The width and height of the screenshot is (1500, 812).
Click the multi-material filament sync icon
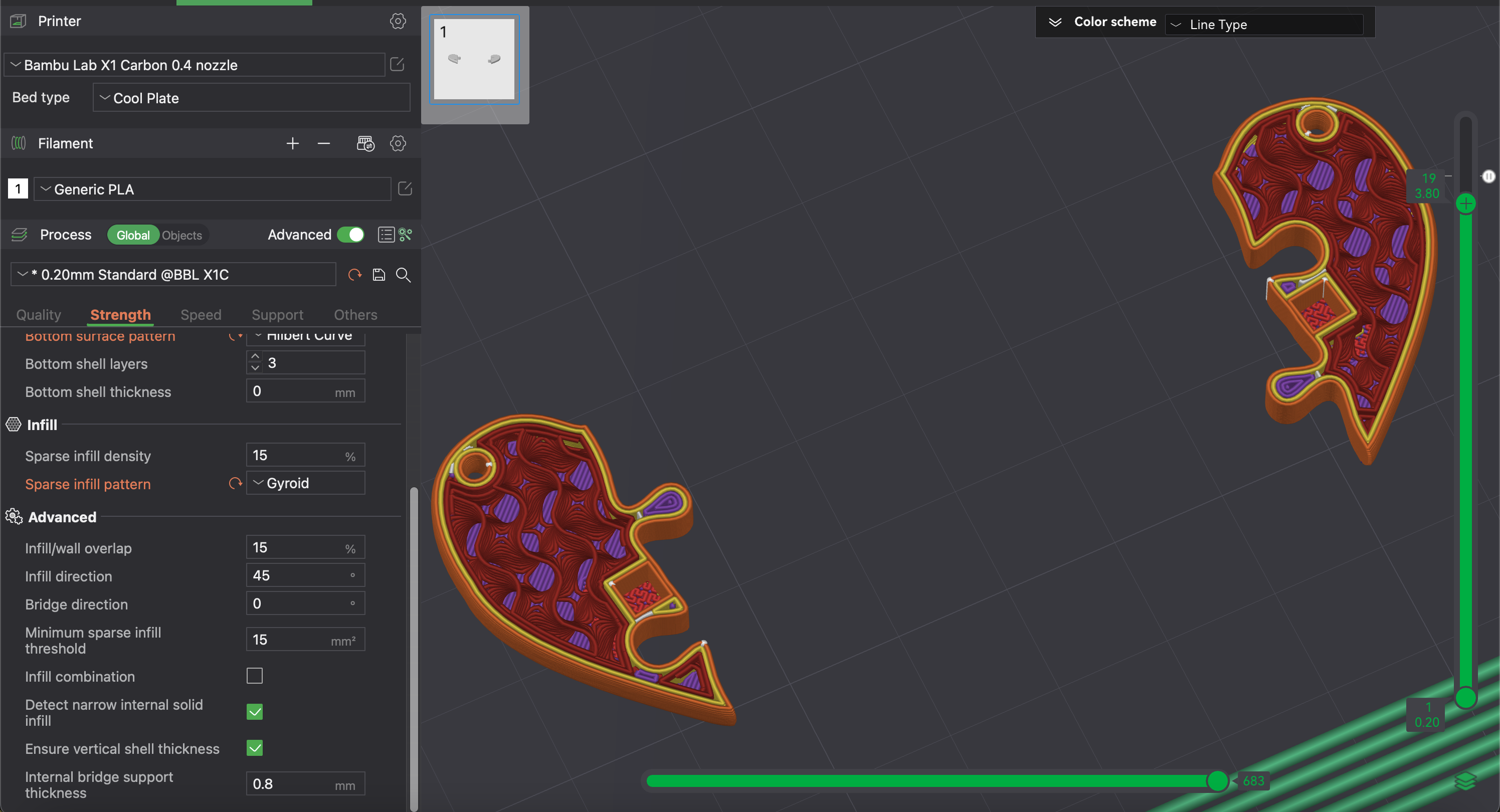coord(364,143)
